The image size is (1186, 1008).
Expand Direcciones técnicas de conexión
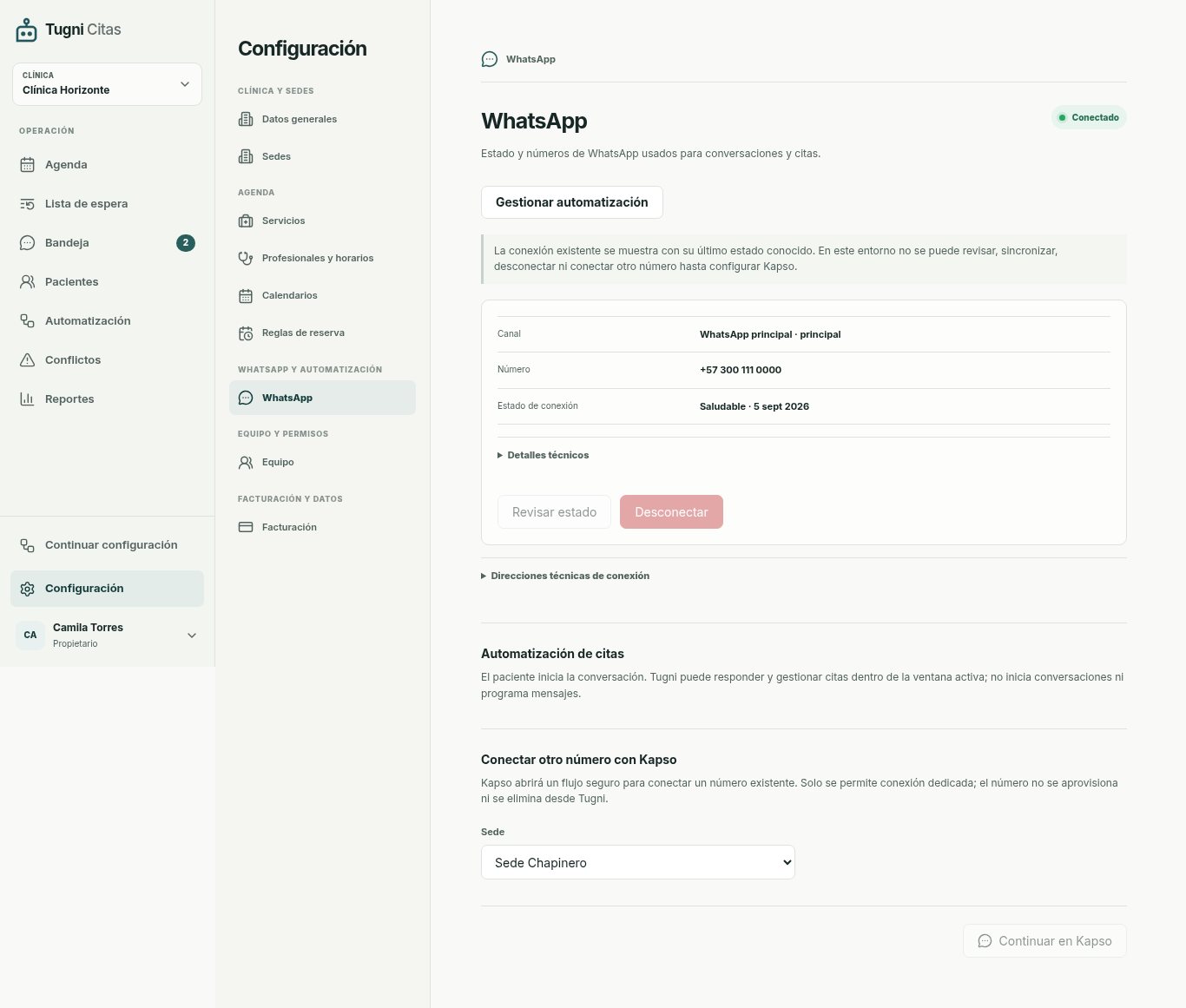[x=565, y=576]
